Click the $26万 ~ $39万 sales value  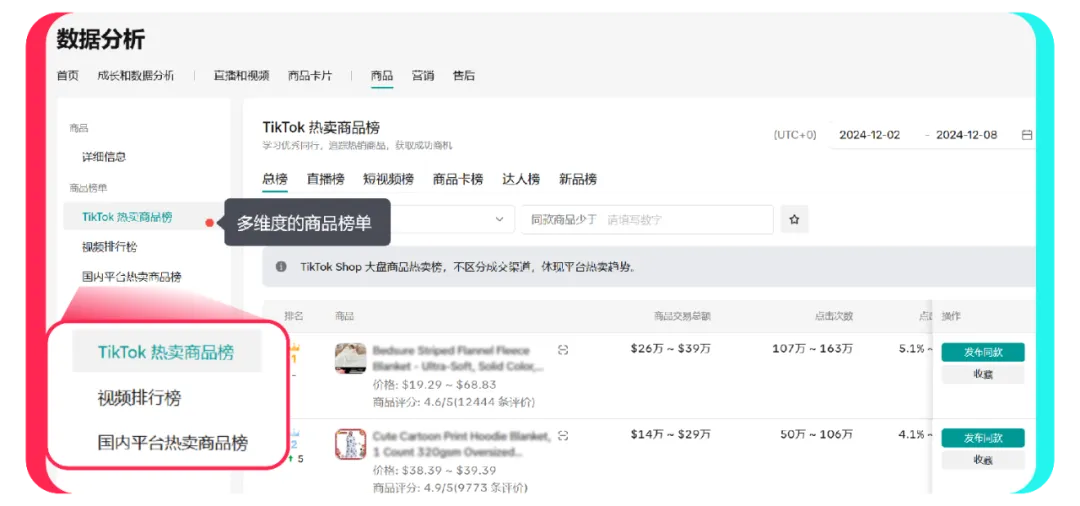click(x=671, y=349)
